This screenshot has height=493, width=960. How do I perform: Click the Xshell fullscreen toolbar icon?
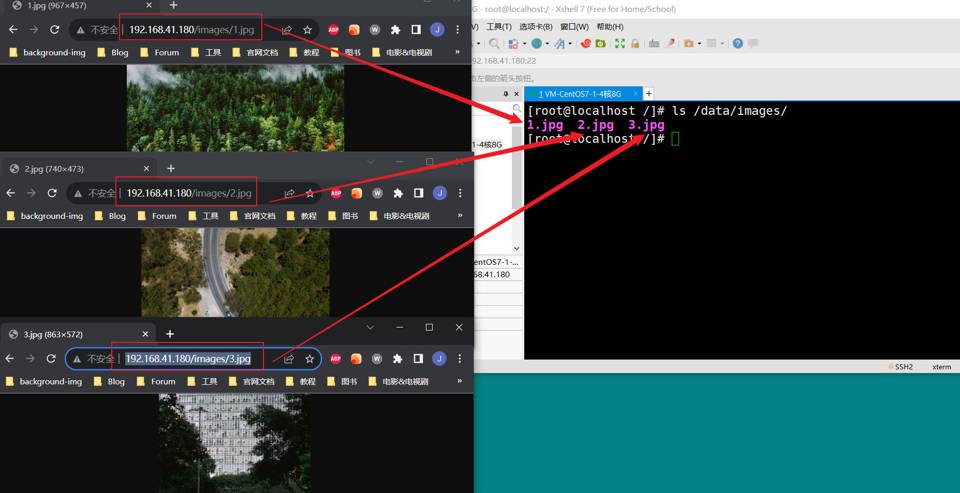[x=620, y=44]
